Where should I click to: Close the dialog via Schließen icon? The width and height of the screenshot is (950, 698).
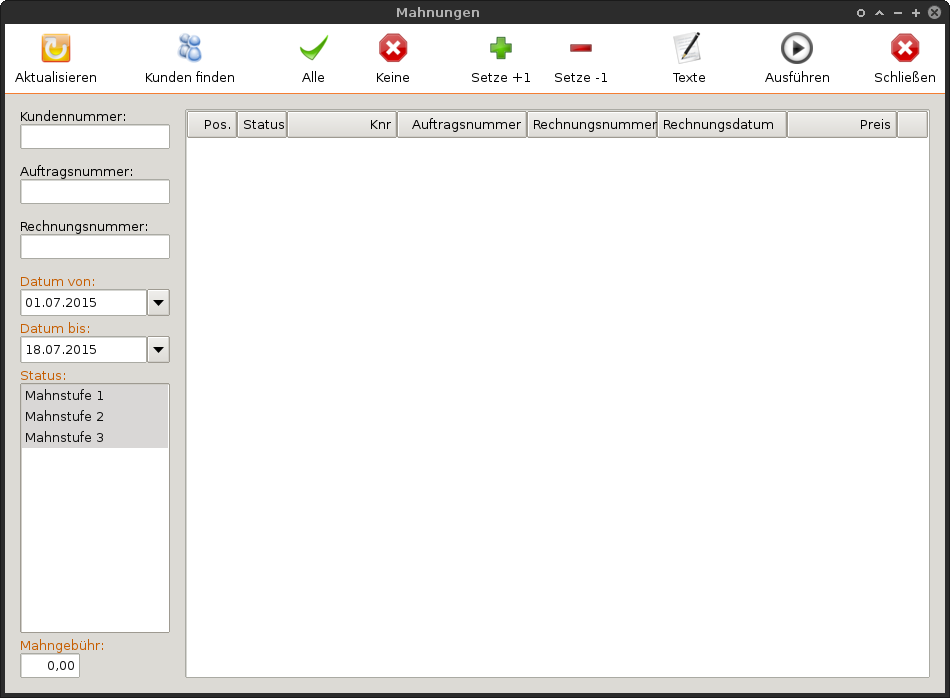(x=904, y=49)
